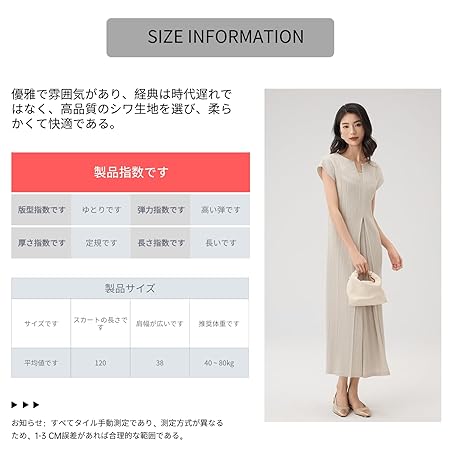
Task: Click the スカートの長さです column header
Action: click(x=100, y=323)
